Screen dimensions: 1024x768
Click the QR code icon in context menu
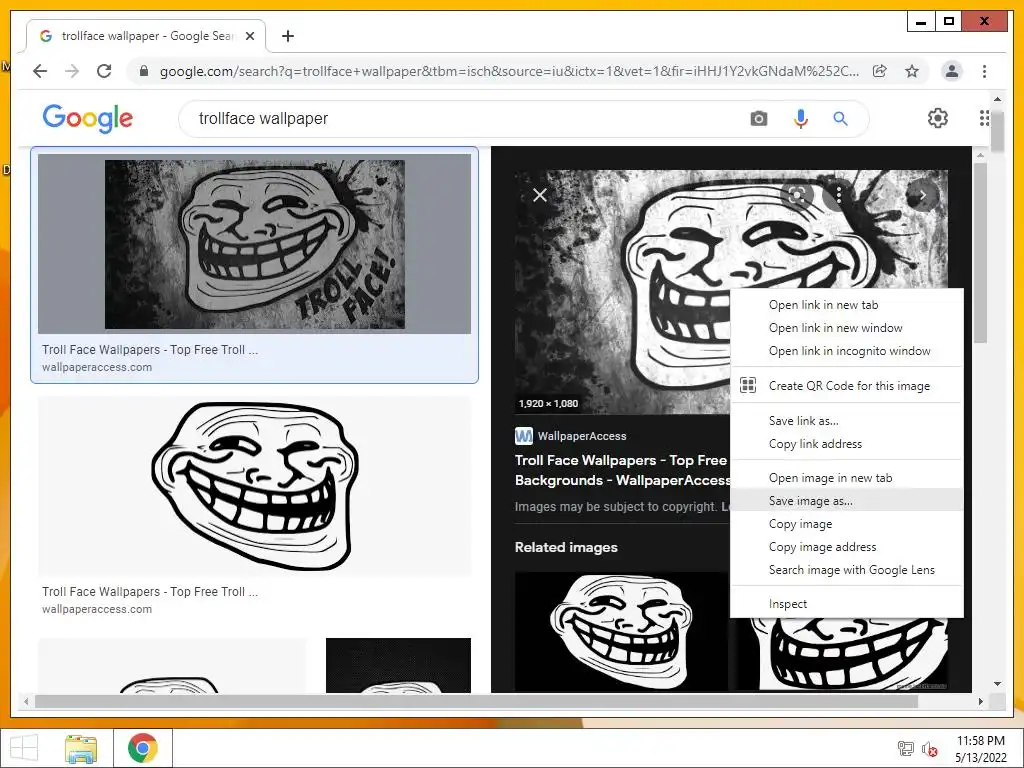tap(748, 385)
